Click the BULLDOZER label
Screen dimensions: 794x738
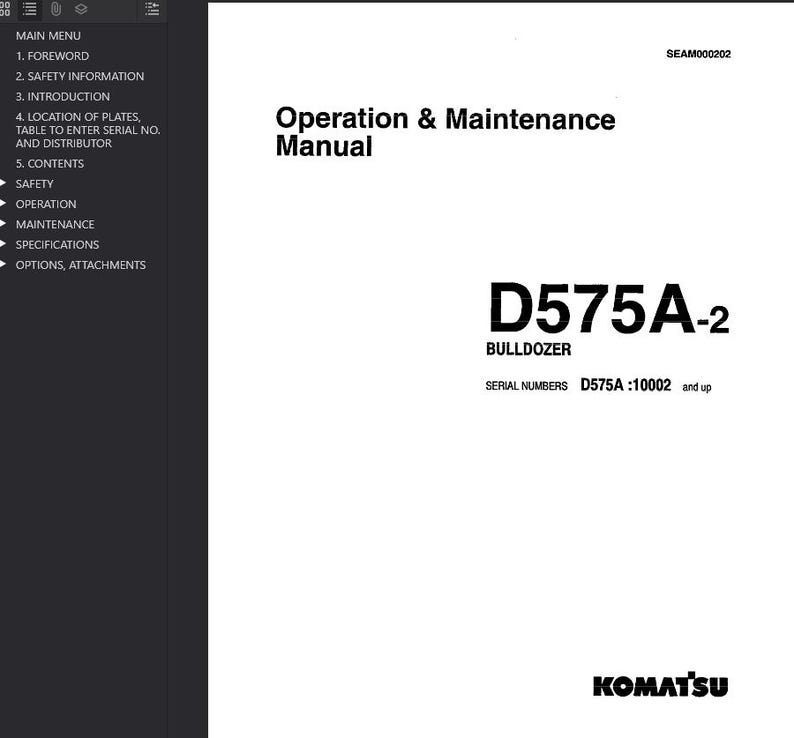pos(528,349)
